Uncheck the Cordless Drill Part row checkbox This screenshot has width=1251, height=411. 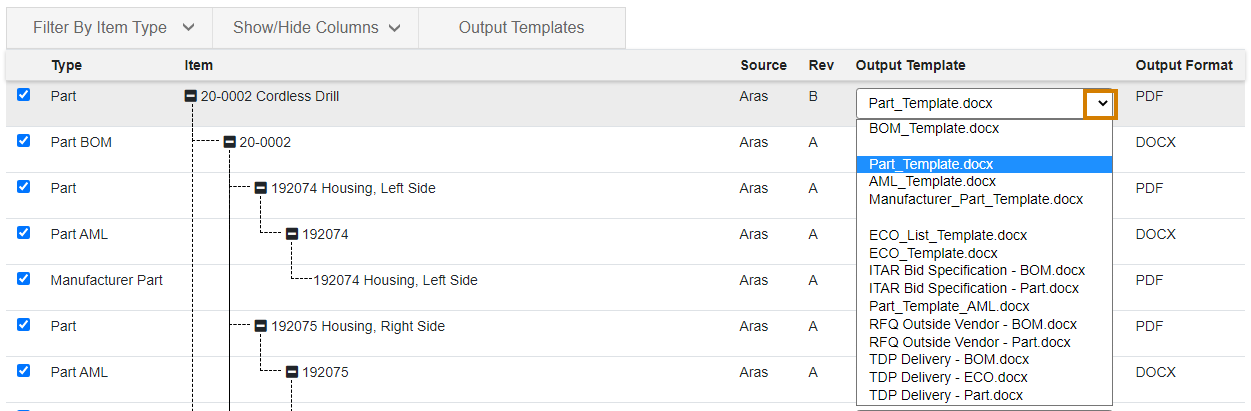pyautogui.click(x=24, y=95)
